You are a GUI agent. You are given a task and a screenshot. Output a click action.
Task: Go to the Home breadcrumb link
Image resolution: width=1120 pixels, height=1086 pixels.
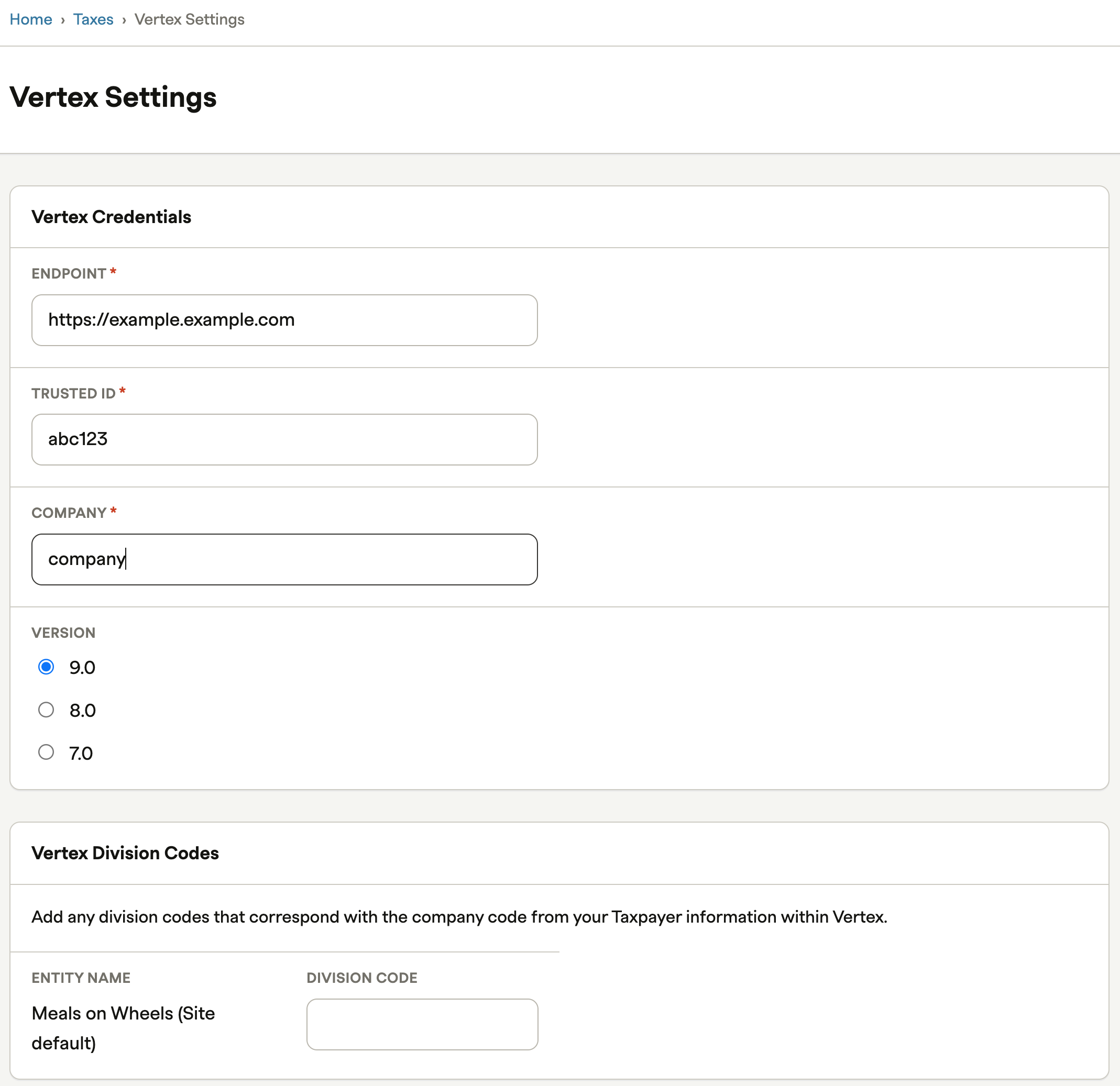click(x=31, y=19)
